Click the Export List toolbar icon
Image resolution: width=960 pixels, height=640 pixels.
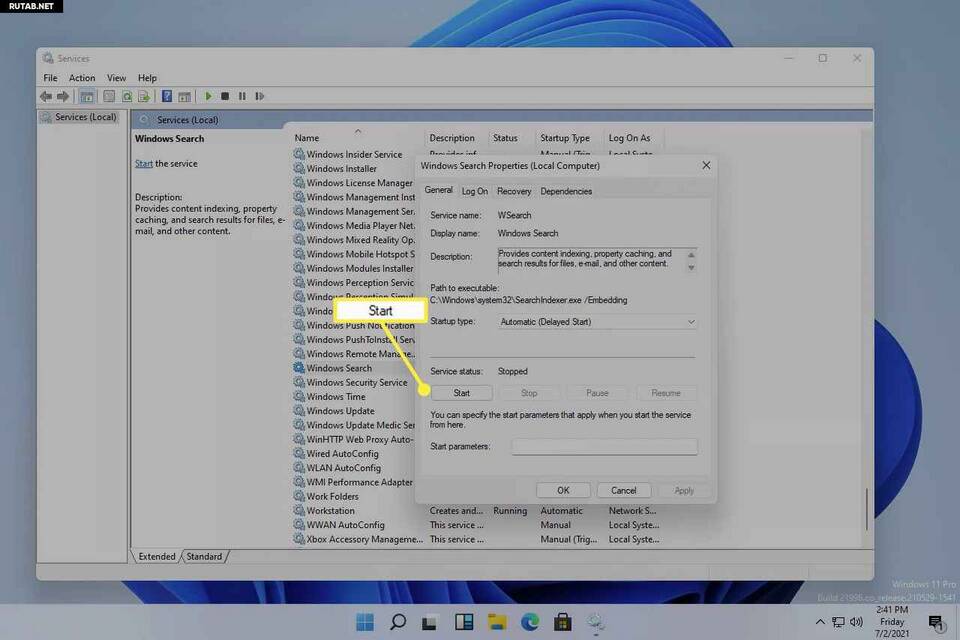point(144,96)
